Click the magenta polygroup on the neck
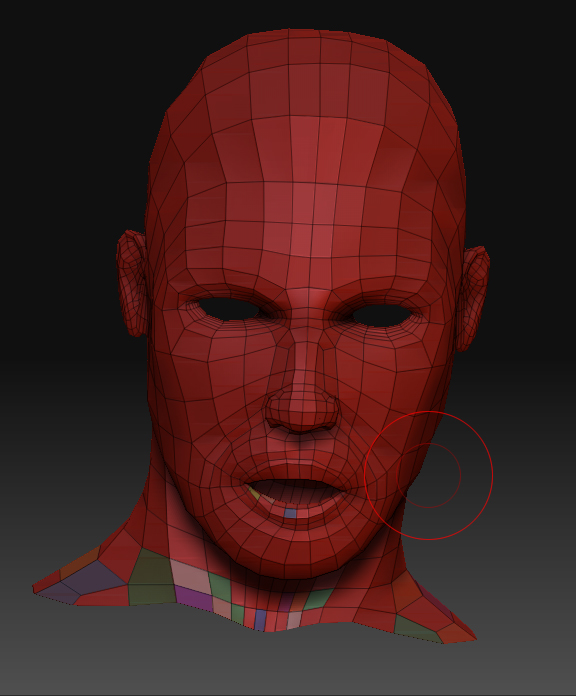Screen dimensions: 576x696 193,597
